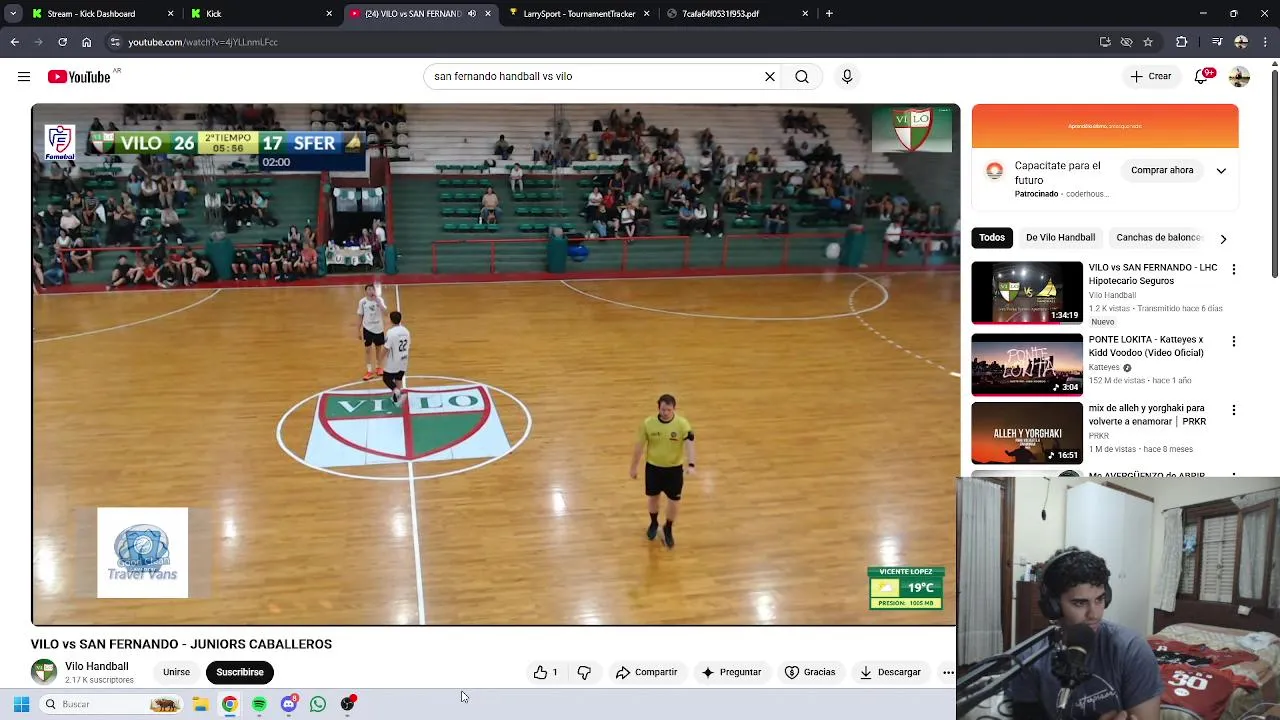Mute the tab via speaker icon
1280x720 pixels.
[x=472, y=13]
